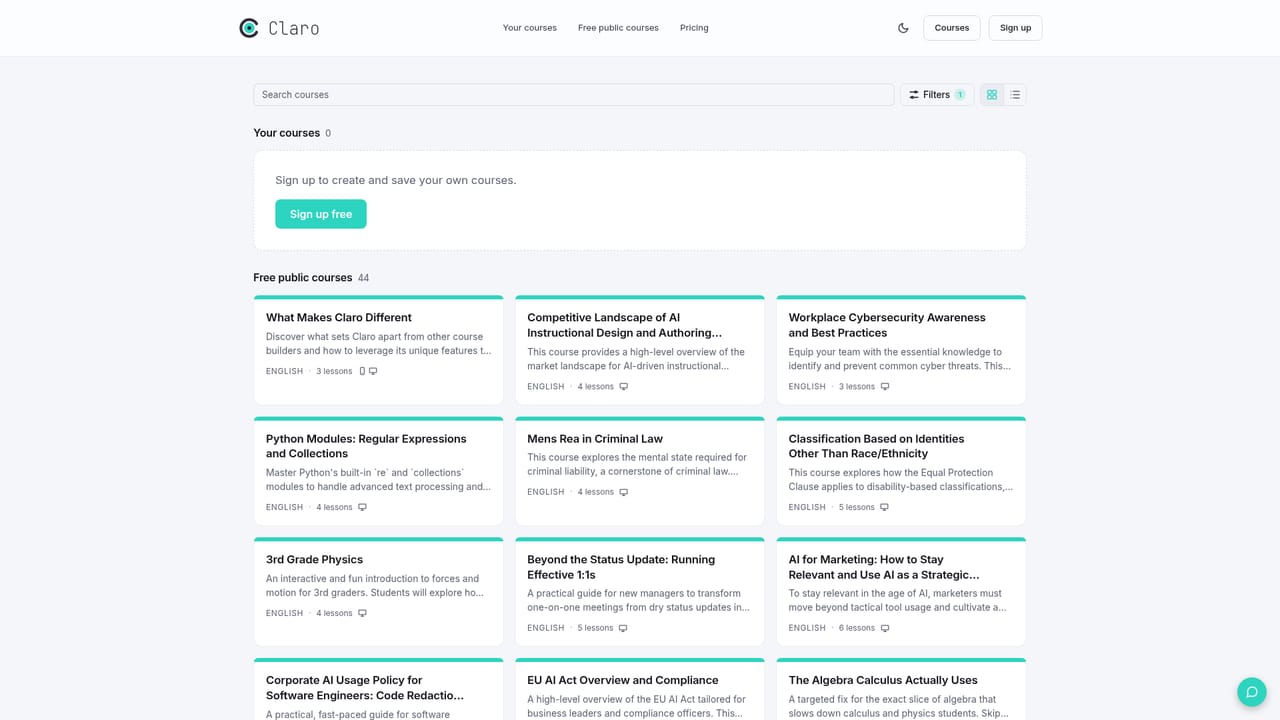The width and height of the screenshot is (1280, 720).
Task: Click the Claro logo icon
Action: click(x=249, y=28)
